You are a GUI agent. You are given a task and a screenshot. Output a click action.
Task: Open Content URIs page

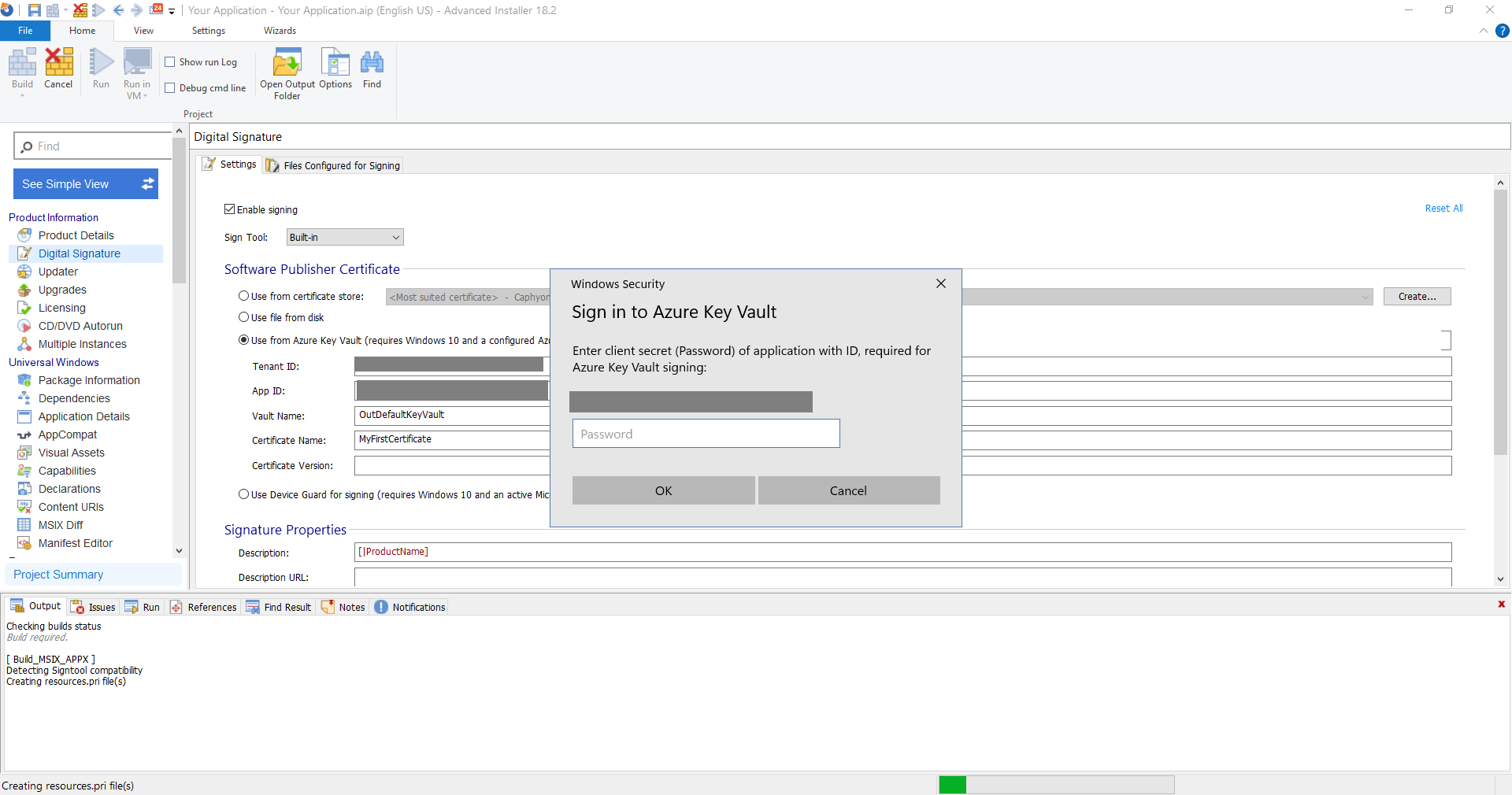[x=71, y=507]
